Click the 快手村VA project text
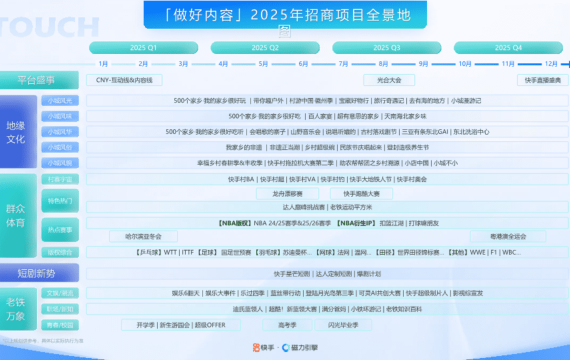Viewport: 570px width, 360px height. click(x=302, y=179)
